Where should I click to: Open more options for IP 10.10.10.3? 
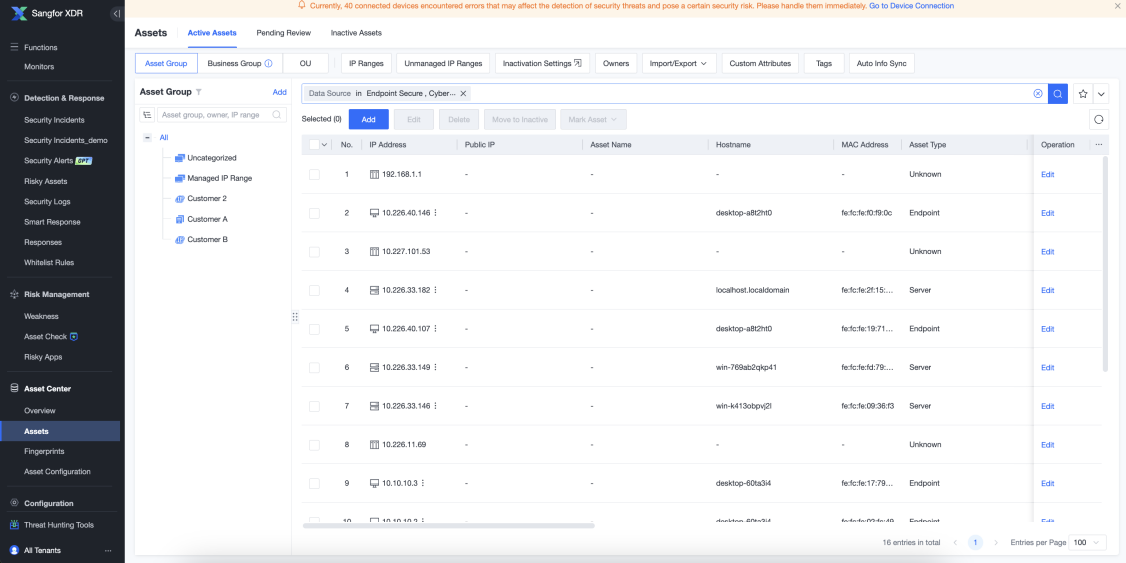point(422,483)
